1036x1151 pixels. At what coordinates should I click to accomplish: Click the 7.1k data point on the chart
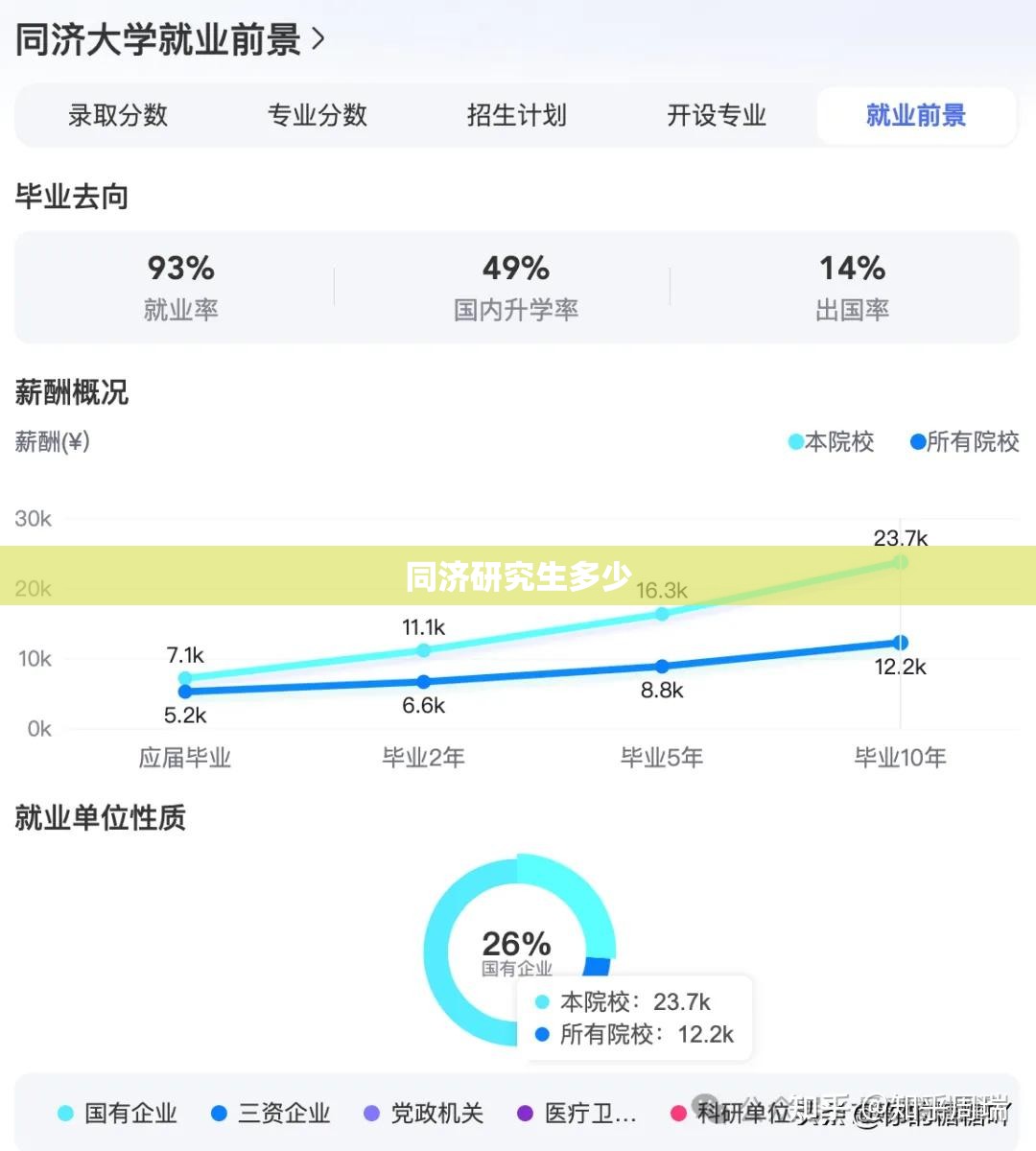click(185, 678)
